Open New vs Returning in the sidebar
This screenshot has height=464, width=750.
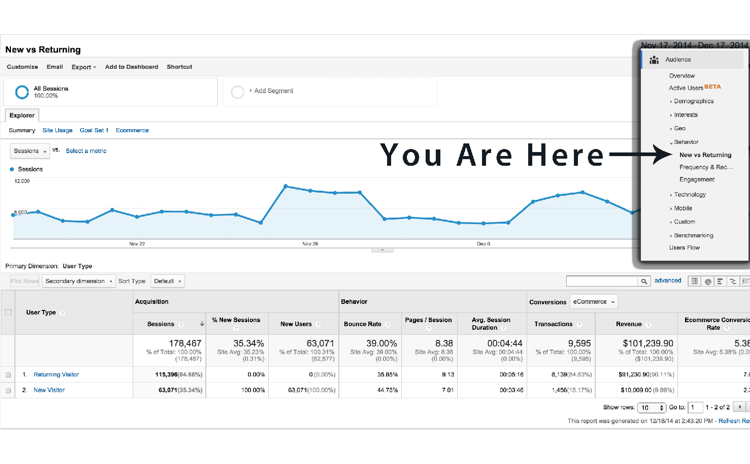(706, 155)
